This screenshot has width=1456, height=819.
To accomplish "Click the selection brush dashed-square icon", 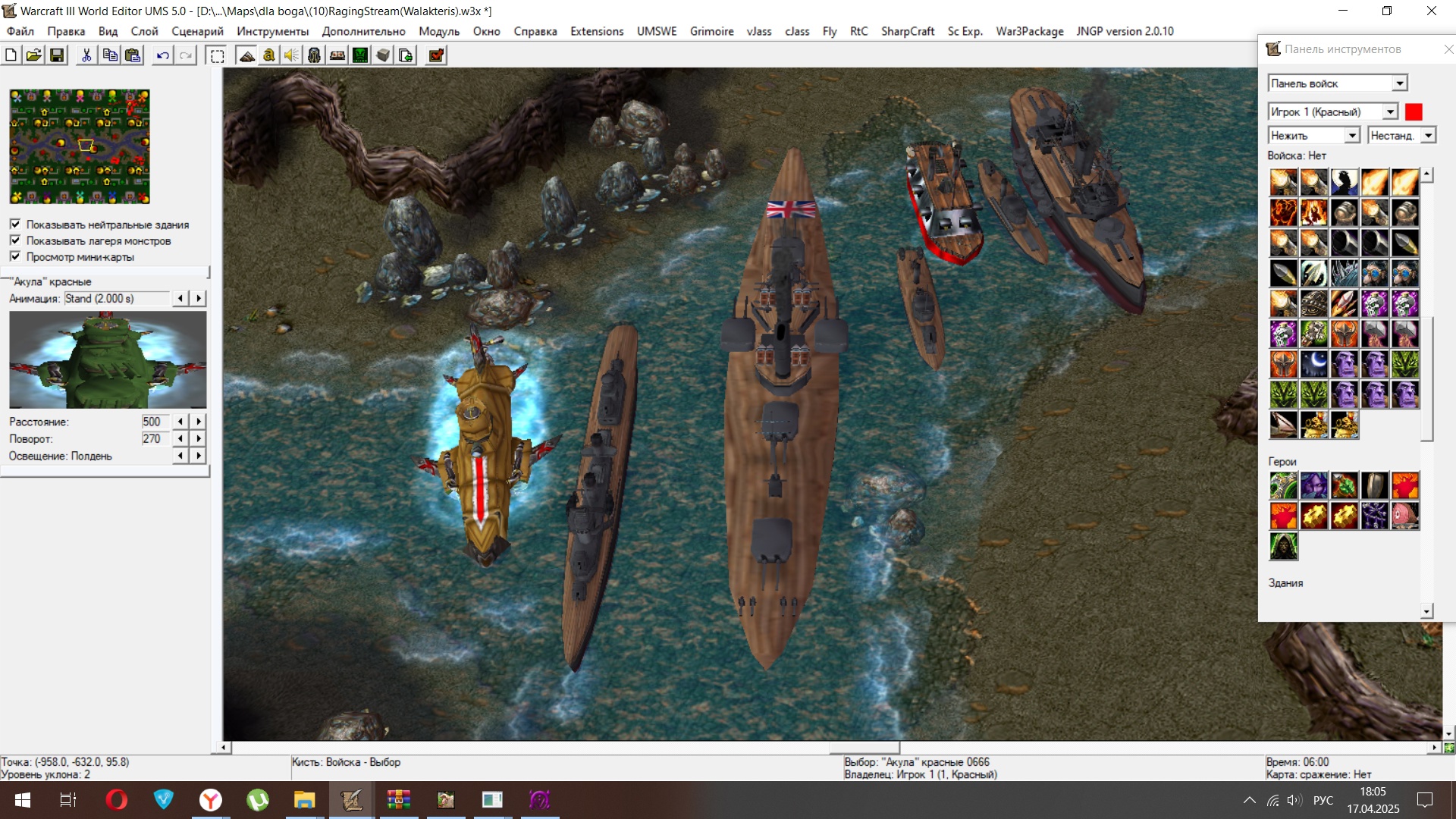I will click(x=217, y=55).
